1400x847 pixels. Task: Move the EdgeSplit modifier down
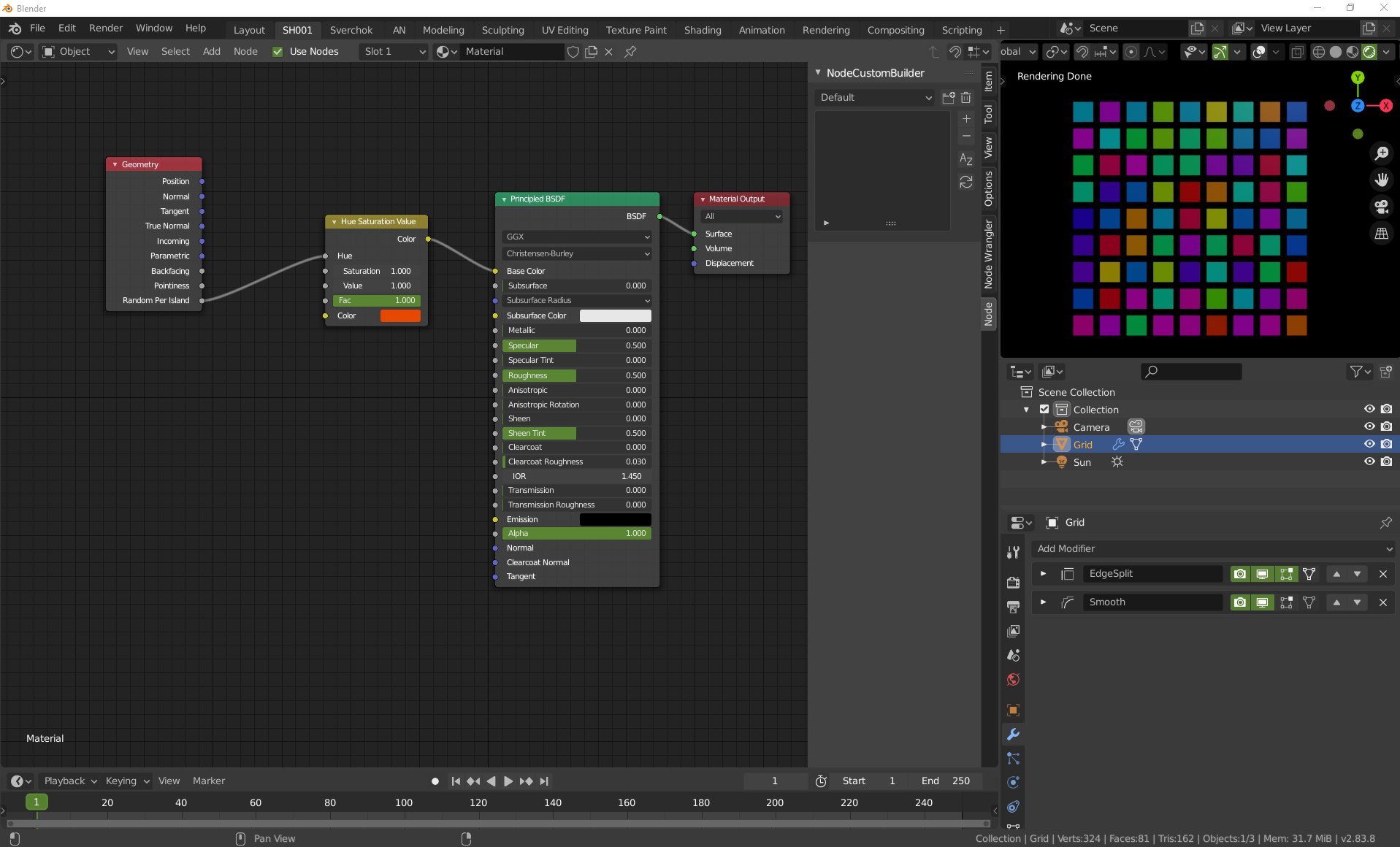pyautogui.click(x=1357, y=574)
